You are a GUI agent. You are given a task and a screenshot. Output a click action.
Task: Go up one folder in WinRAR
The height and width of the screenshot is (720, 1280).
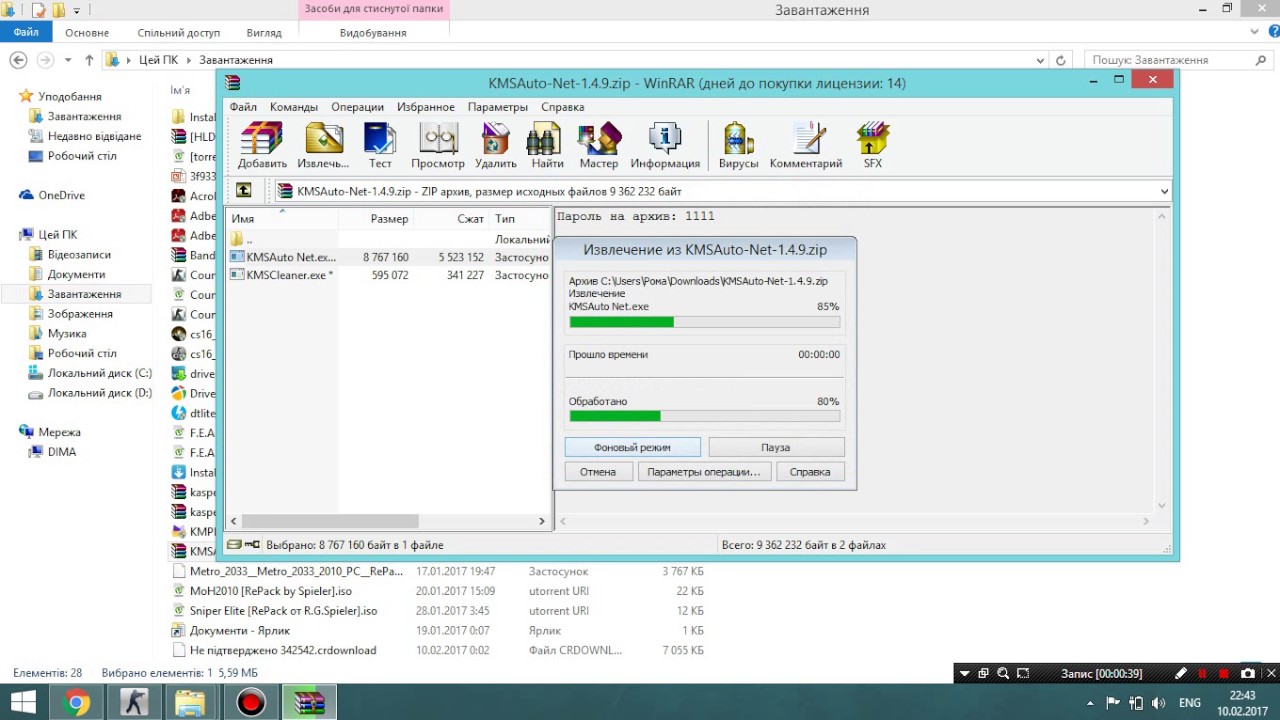pyautogui.click(x=243, y=190)
